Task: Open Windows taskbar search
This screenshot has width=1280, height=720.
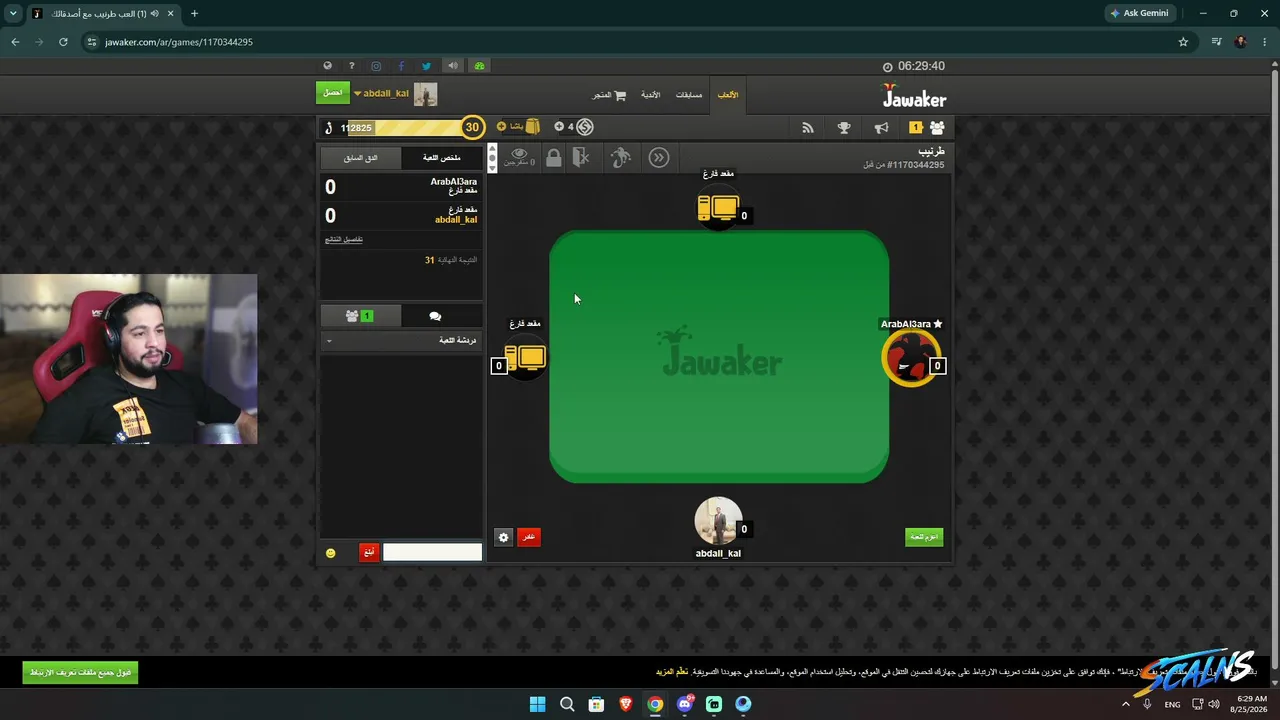Action: (x=567, y=704)
